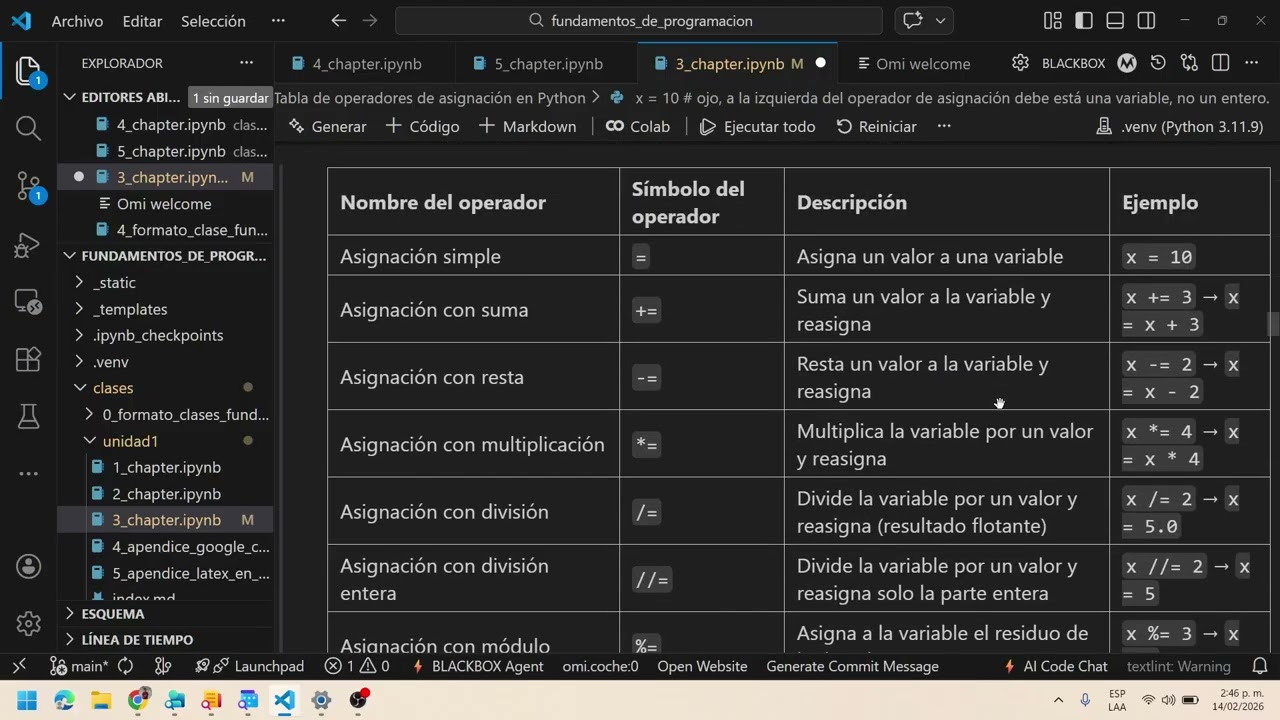This screenshot has height=720, width=1280.
Task: Show additional activity bar views
Action: [x=28, y=473]
